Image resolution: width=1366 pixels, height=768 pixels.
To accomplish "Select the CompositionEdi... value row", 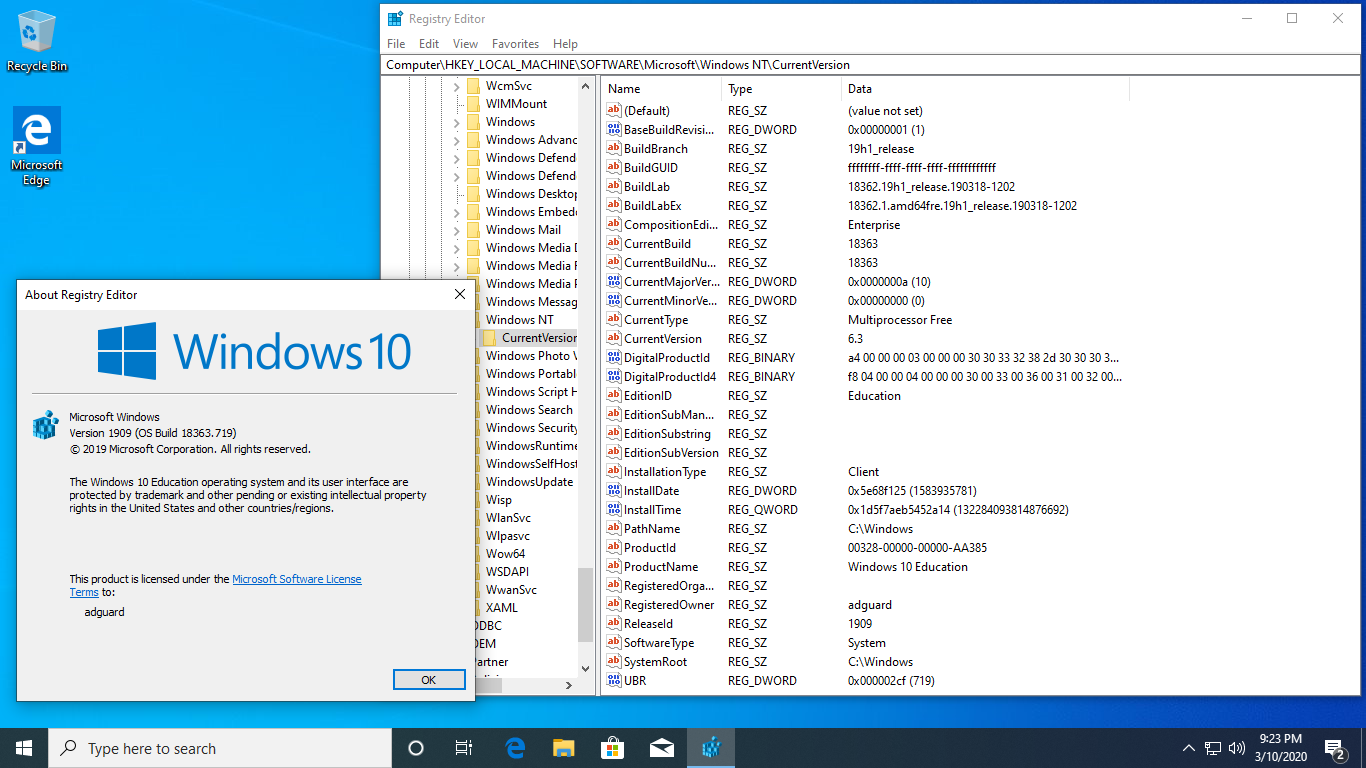I will tap(867, 225).
